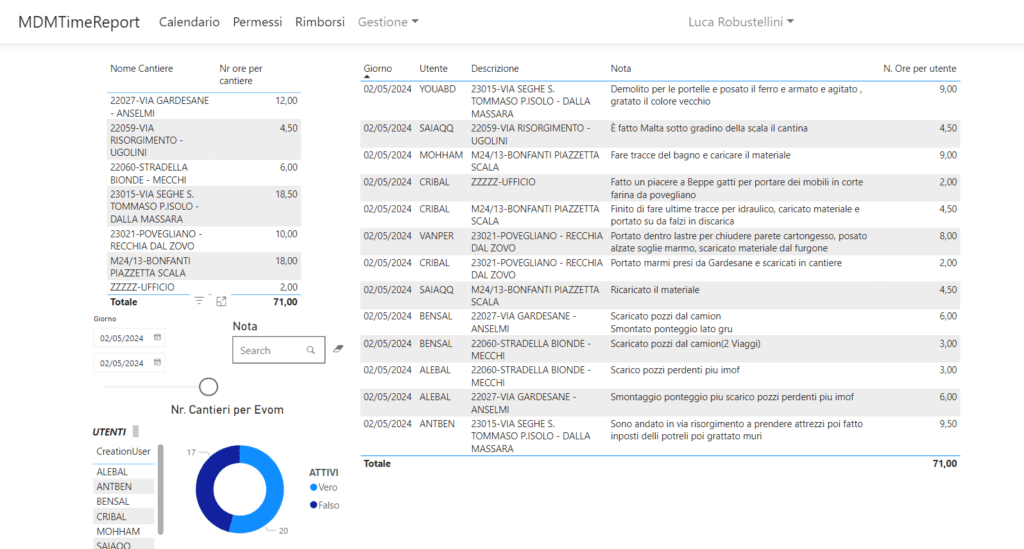Click the Falso legend dot
This screenshot has width=1024, height=549.
pos(313,505)
